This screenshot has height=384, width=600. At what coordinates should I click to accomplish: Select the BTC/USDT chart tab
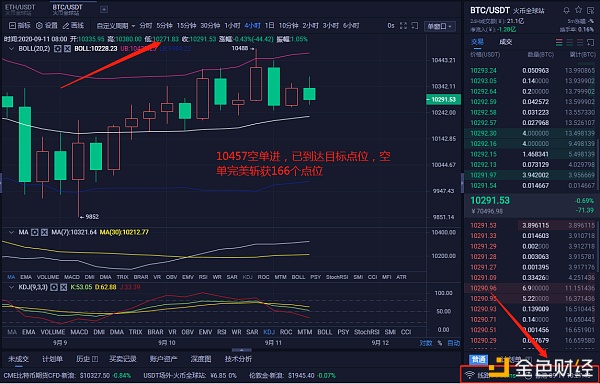[67, 9]
